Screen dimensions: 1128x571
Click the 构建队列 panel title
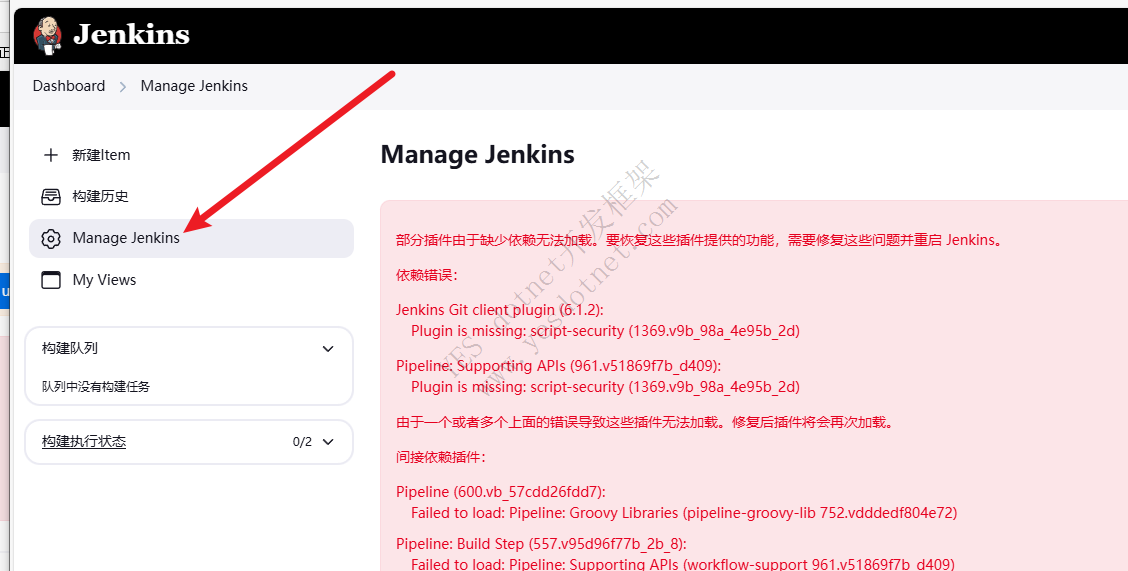point(70,348)
